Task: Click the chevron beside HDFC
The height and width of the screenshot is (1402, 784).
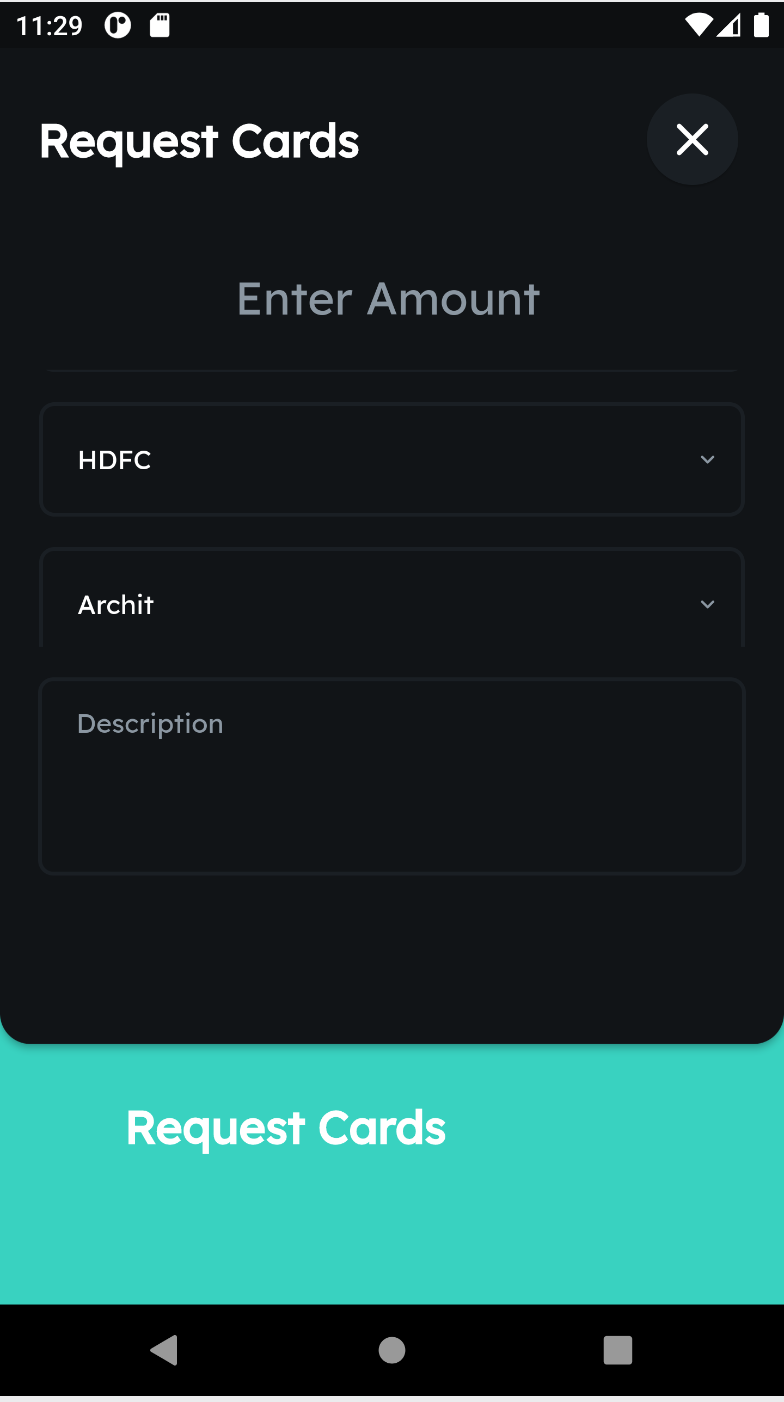Action: coord(707,460)
